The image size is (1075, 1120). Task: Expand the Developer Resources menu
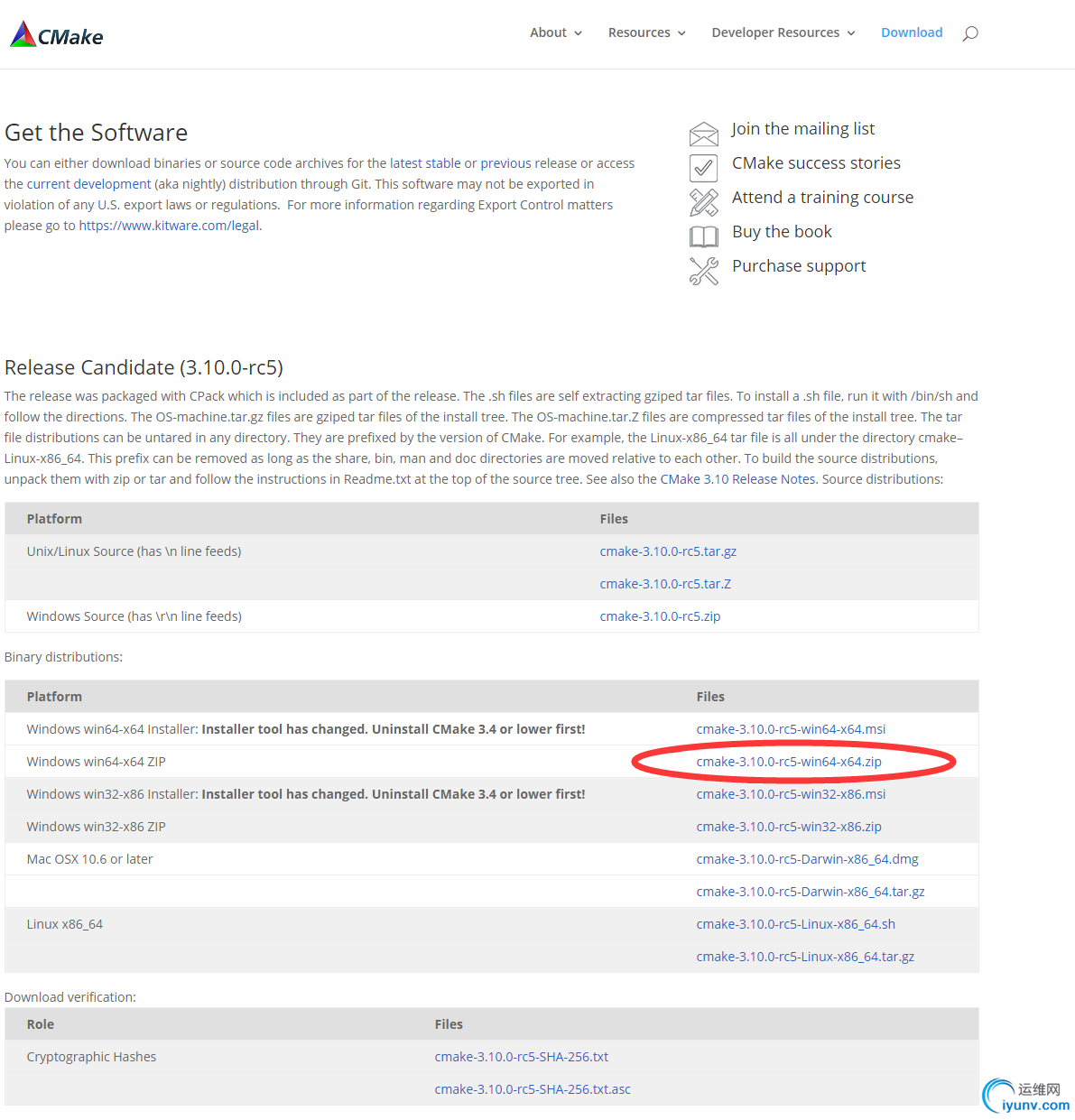[x=783, y=32]
